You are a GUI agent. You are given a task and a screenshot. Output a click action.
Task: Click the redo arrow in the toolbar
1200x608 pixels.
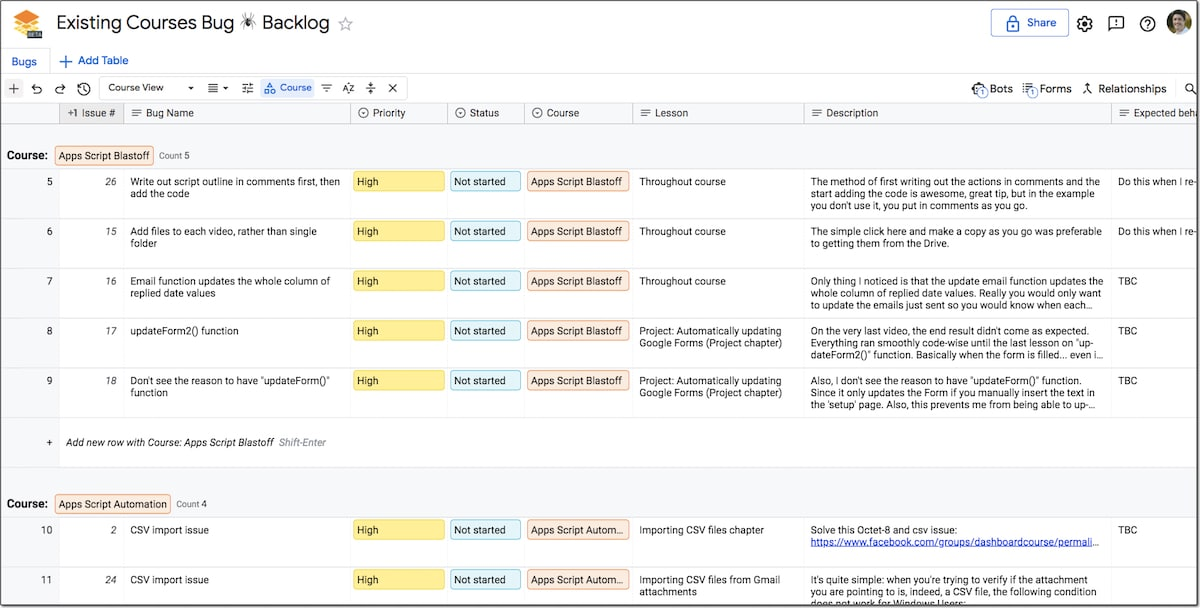tap(60, 89)
